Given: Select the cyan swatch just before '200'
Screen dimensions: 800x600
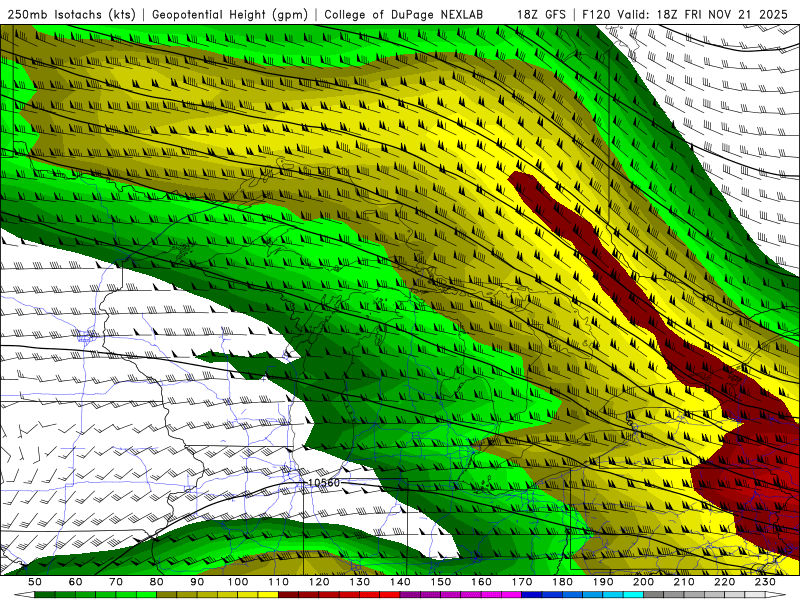Looking at the screenshot, I should coord(634,595).
